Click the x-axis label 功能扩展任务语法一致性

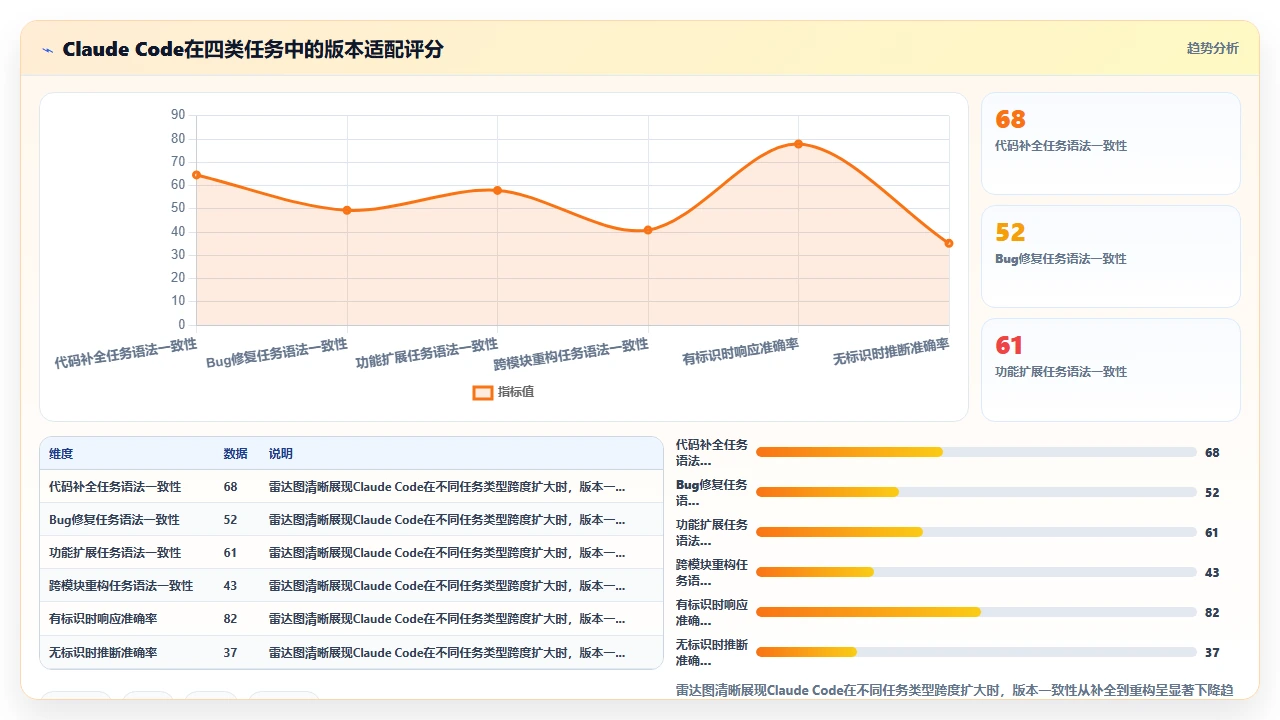[427, 353]
